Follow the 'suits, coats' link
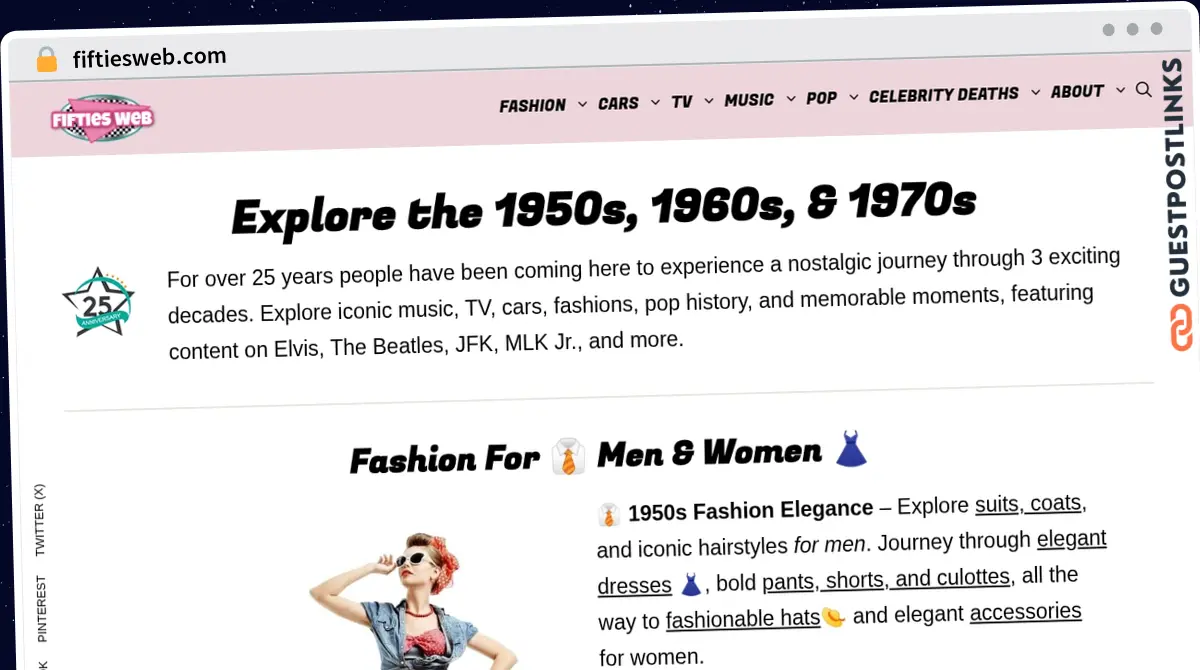This screenshot has width=1200, height=670. coord(1029,503)
